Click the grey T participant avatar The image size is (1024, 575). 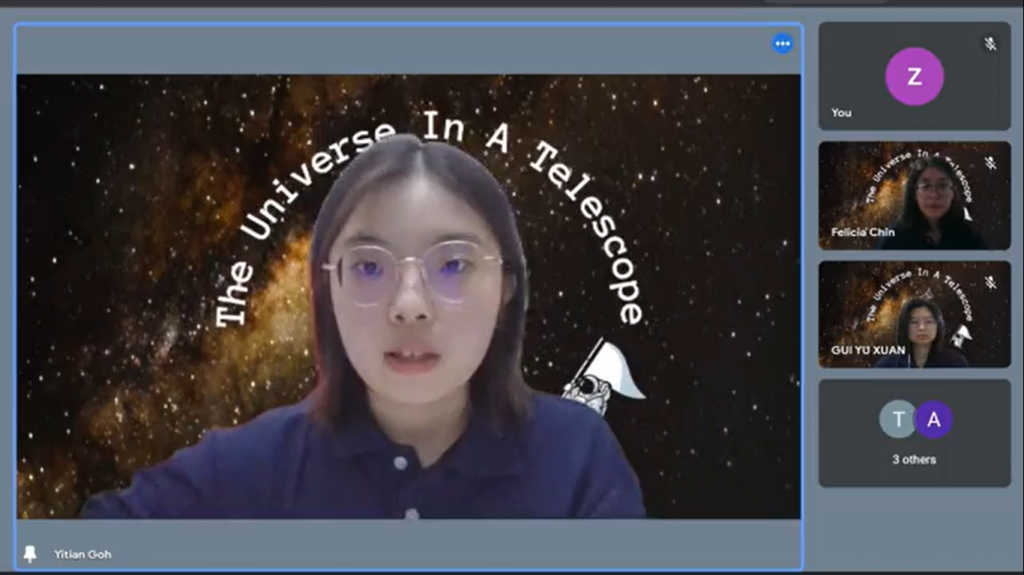[897, 420]
